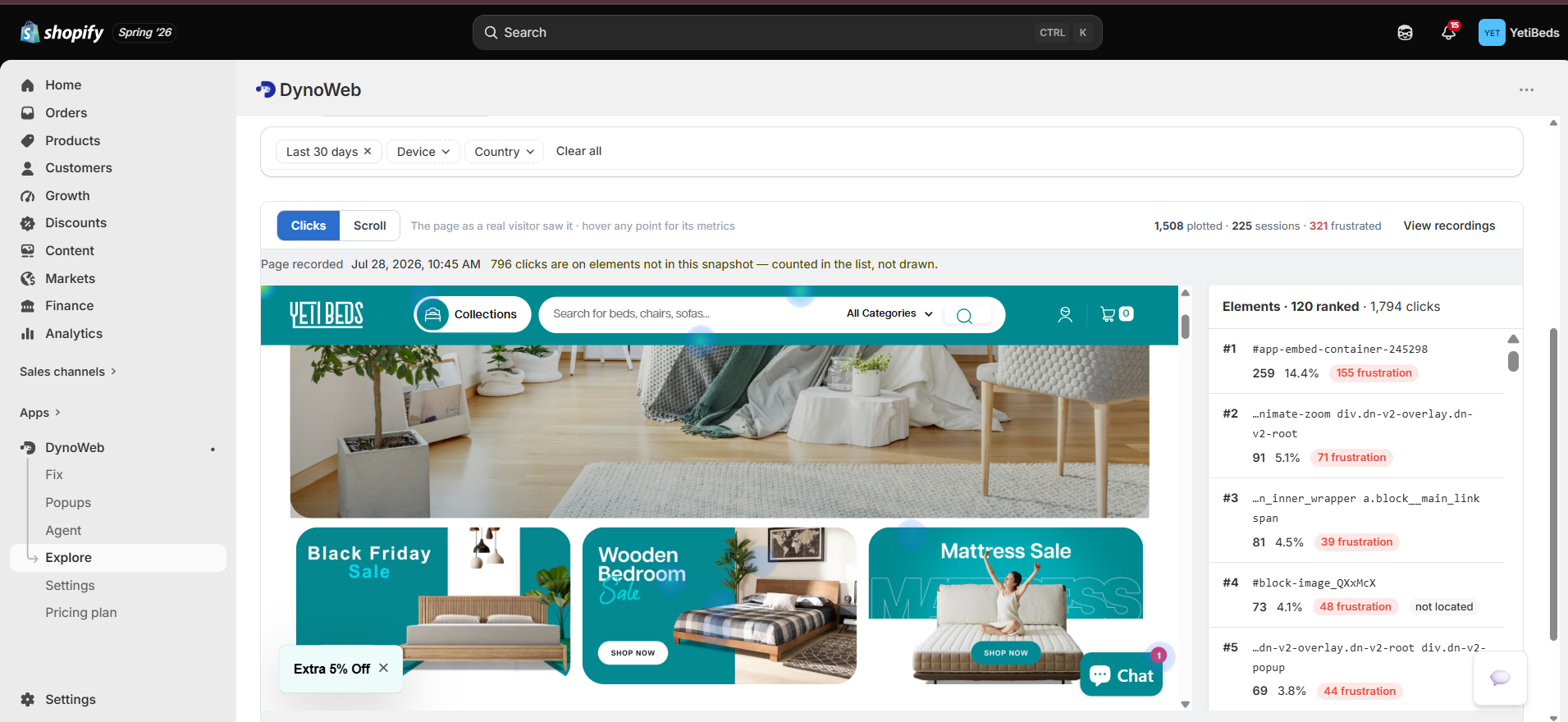The image size is (1568, 722).
Task: Open the Country filter dropdown
Action: [504, 152]
